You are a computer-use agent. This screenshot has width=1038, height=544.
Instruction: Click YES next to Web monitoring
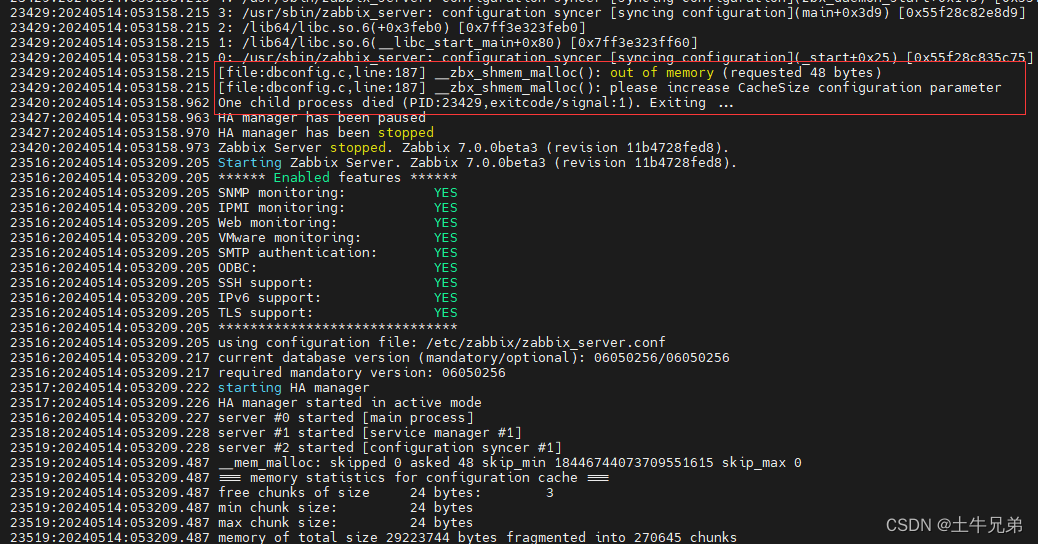(446, 222)
